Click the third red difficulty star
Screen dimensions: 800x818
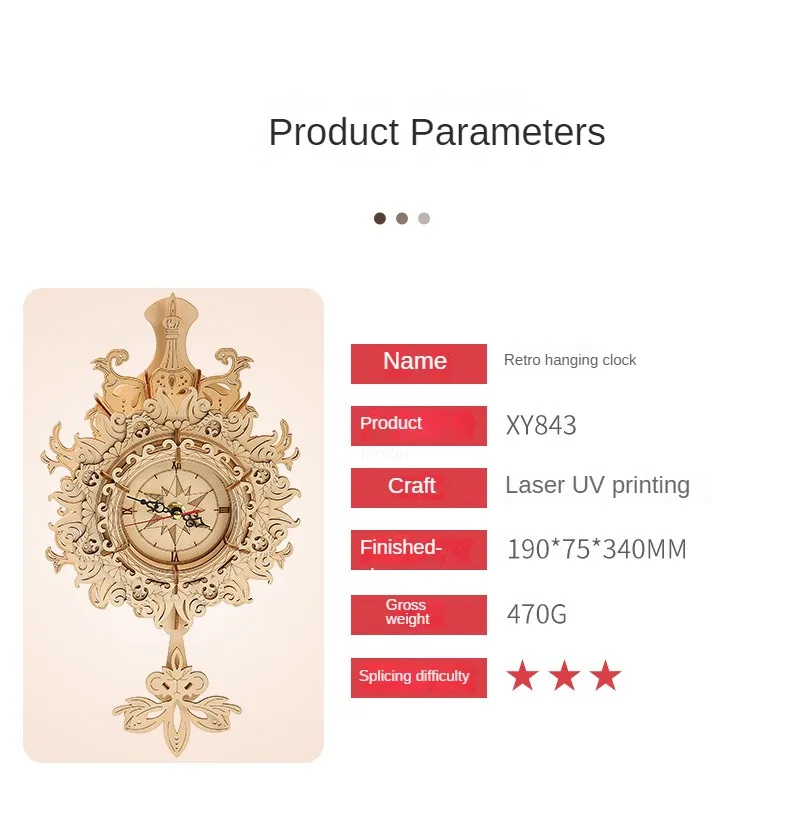[605, 676]
